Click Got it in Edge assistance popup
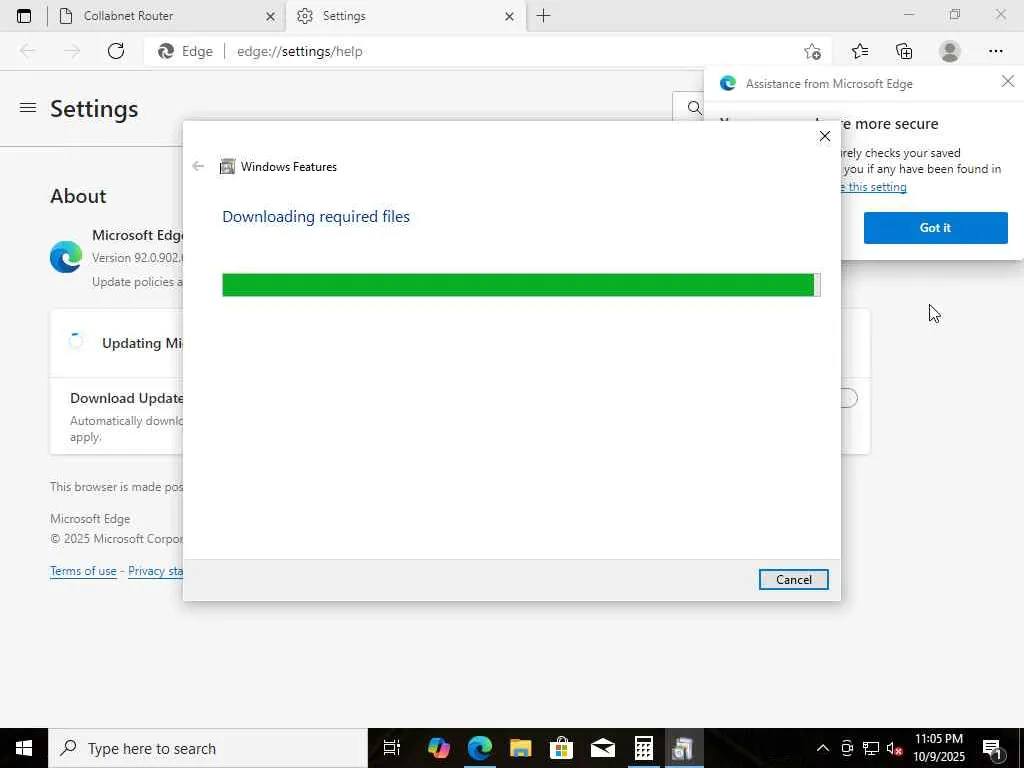This screenshot has height=768, width=1024. [935, 228]
